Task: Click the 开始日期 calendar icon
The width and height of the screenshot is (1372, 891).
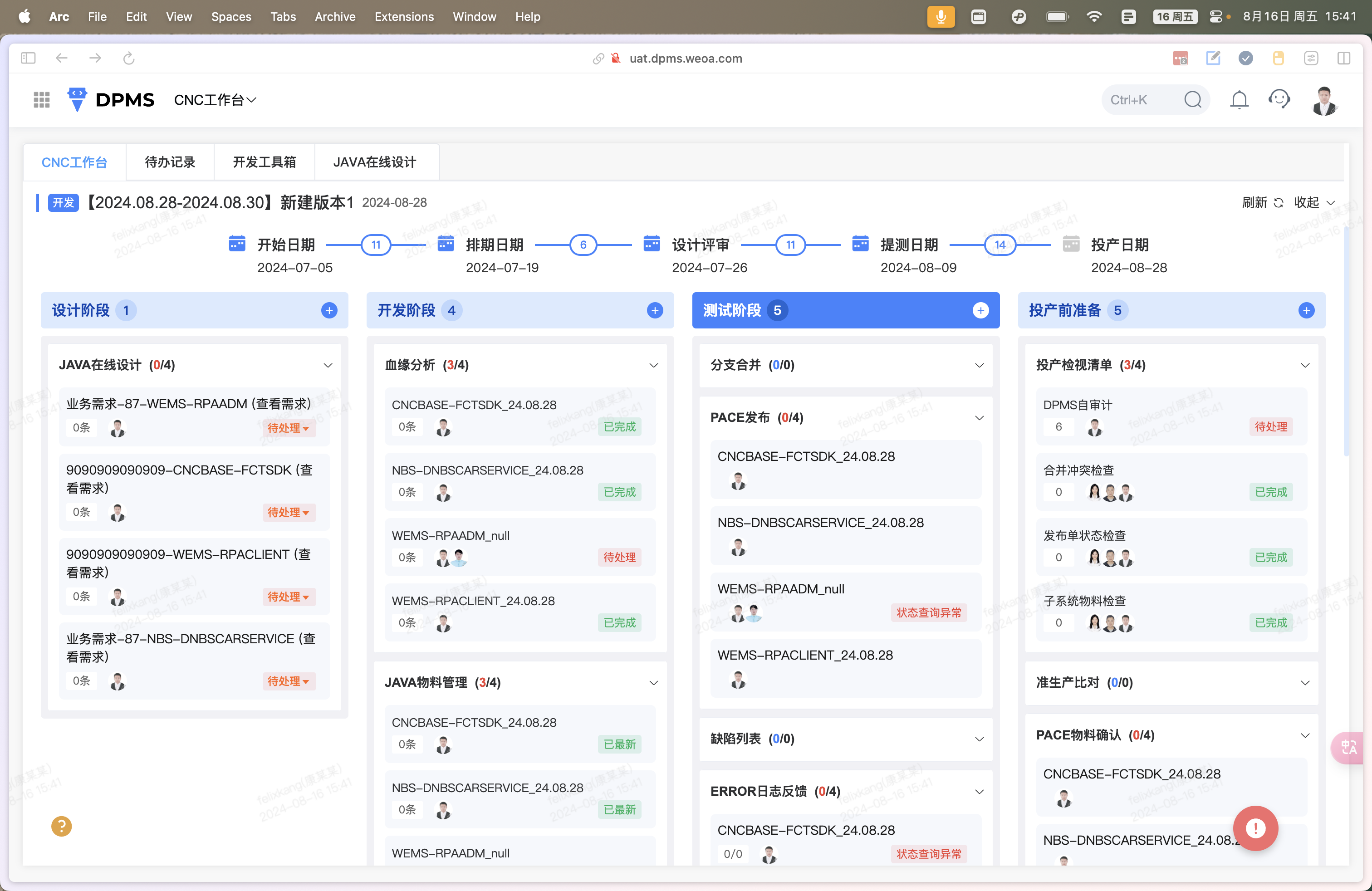Action: point(237,243)
